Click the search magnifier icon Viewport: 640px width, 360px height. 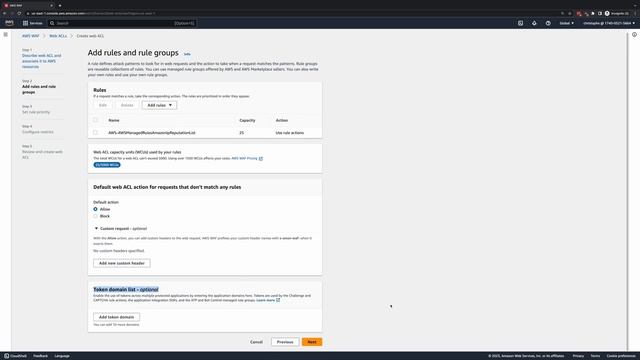point(52,23)
